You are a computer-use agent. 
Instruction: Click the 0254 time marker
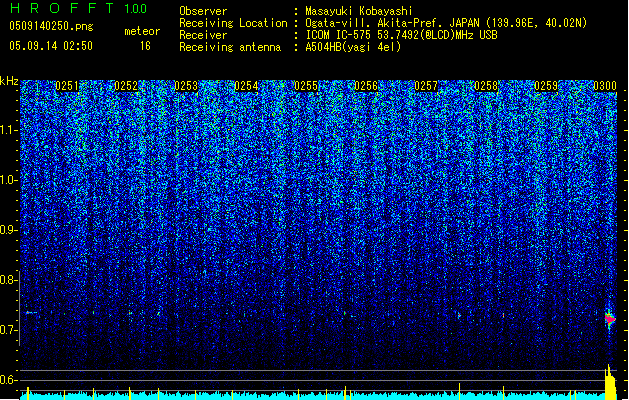(x=246, y=86)
